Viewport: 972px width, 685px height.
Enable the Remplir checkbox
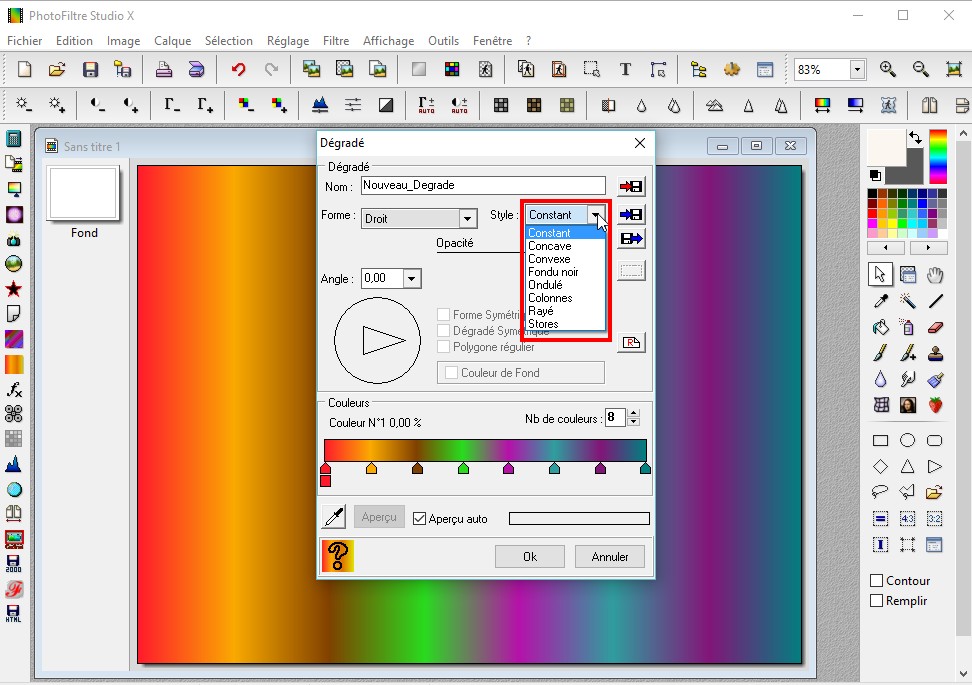877,601
